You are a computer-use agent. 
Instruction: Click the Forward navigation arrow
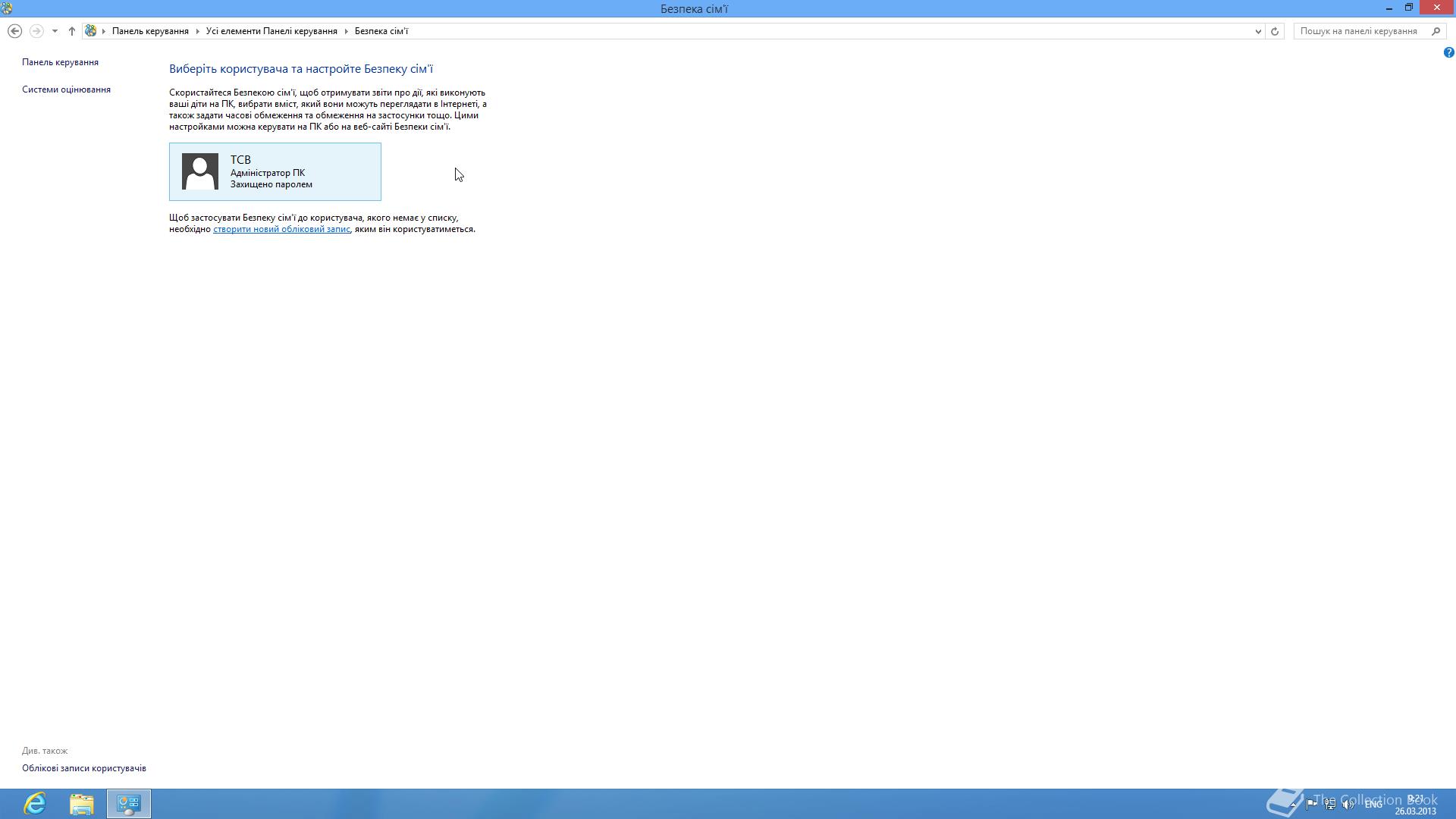tap(36, 31)
